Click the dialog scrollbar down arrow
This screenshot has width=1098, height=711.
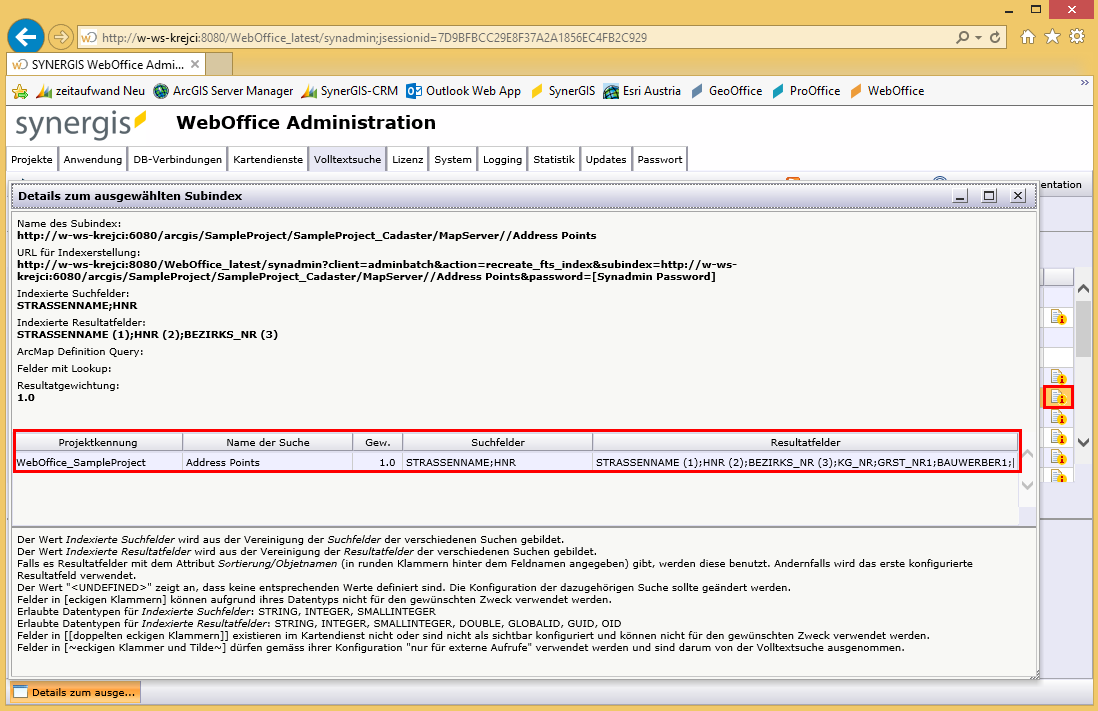pos(1027,486)
